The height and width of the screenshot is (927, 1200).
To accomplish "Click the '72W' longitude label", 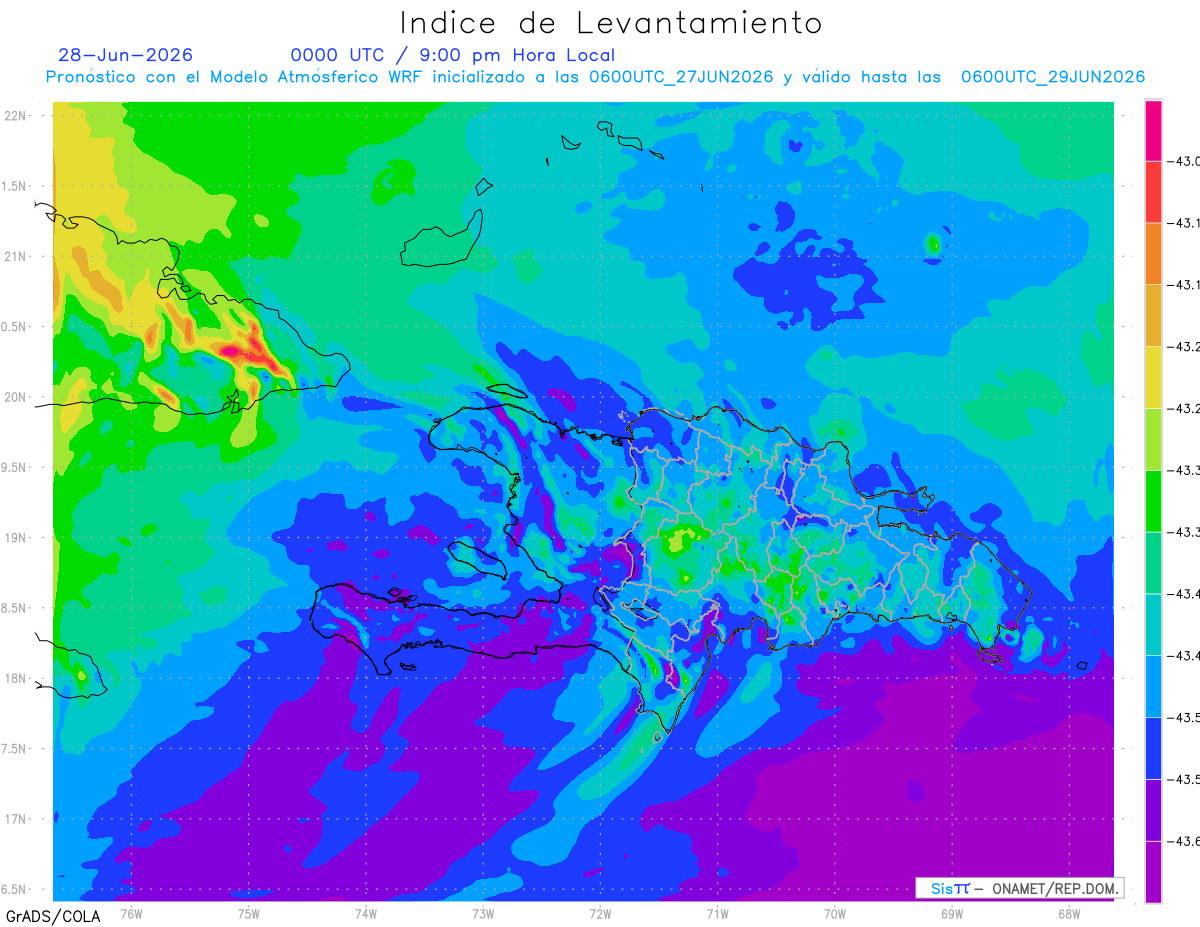I will (600, 913).
